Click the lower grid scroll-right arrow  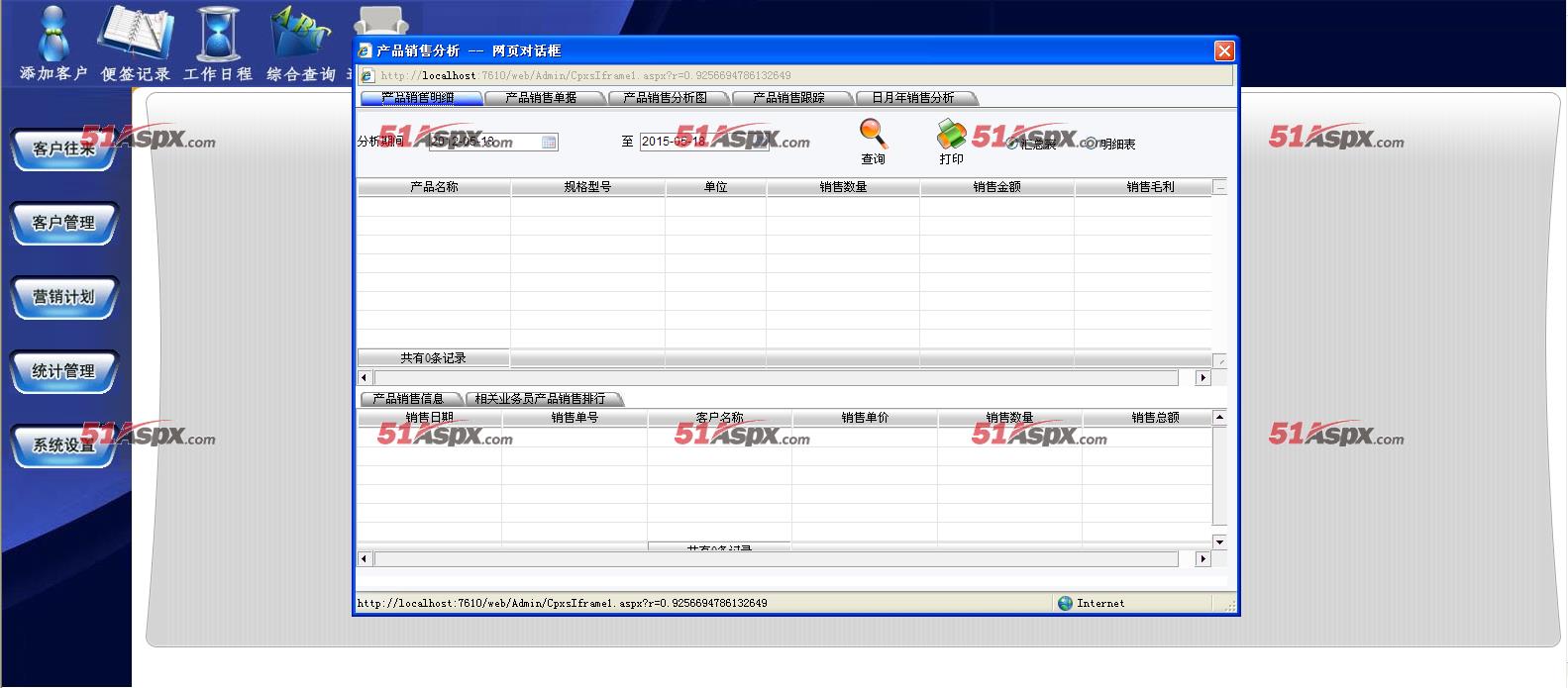tap(1203, 559)
